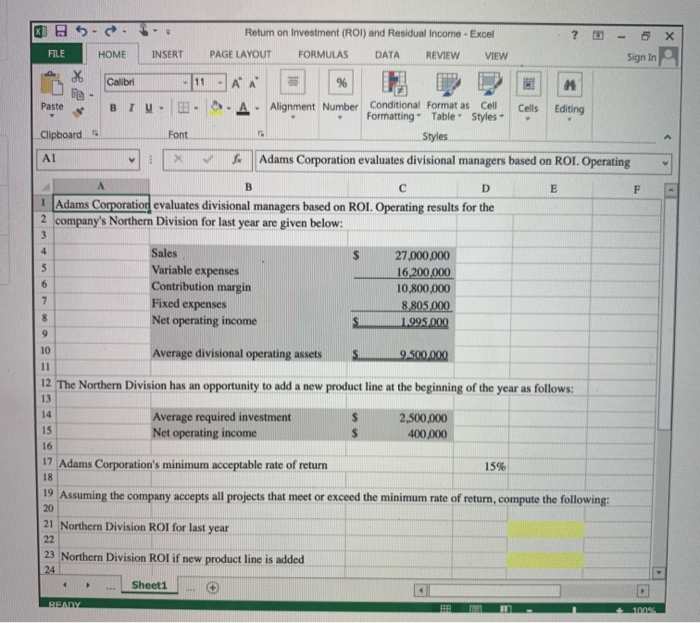Click the column B header
The width and height of the screenshot is (700, 623).
(x=249, y=187)
